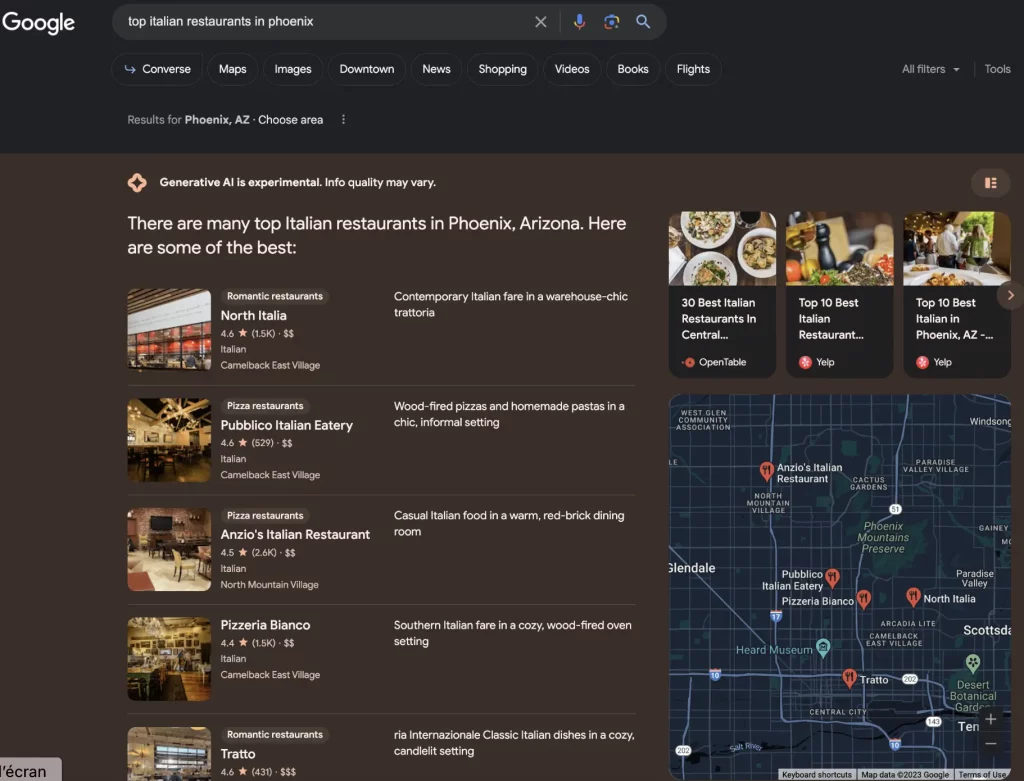The image size is (1024, 781).
Task: Click the Heard Museum map marker
Action: 823,648
